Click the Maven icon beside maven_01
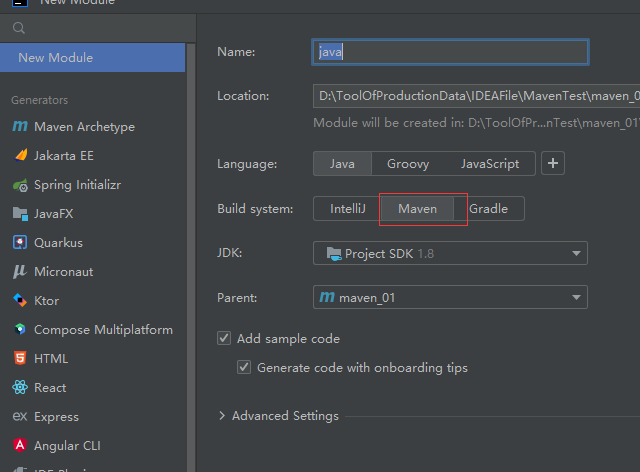 pyautogui.click(x=327, y=297)
